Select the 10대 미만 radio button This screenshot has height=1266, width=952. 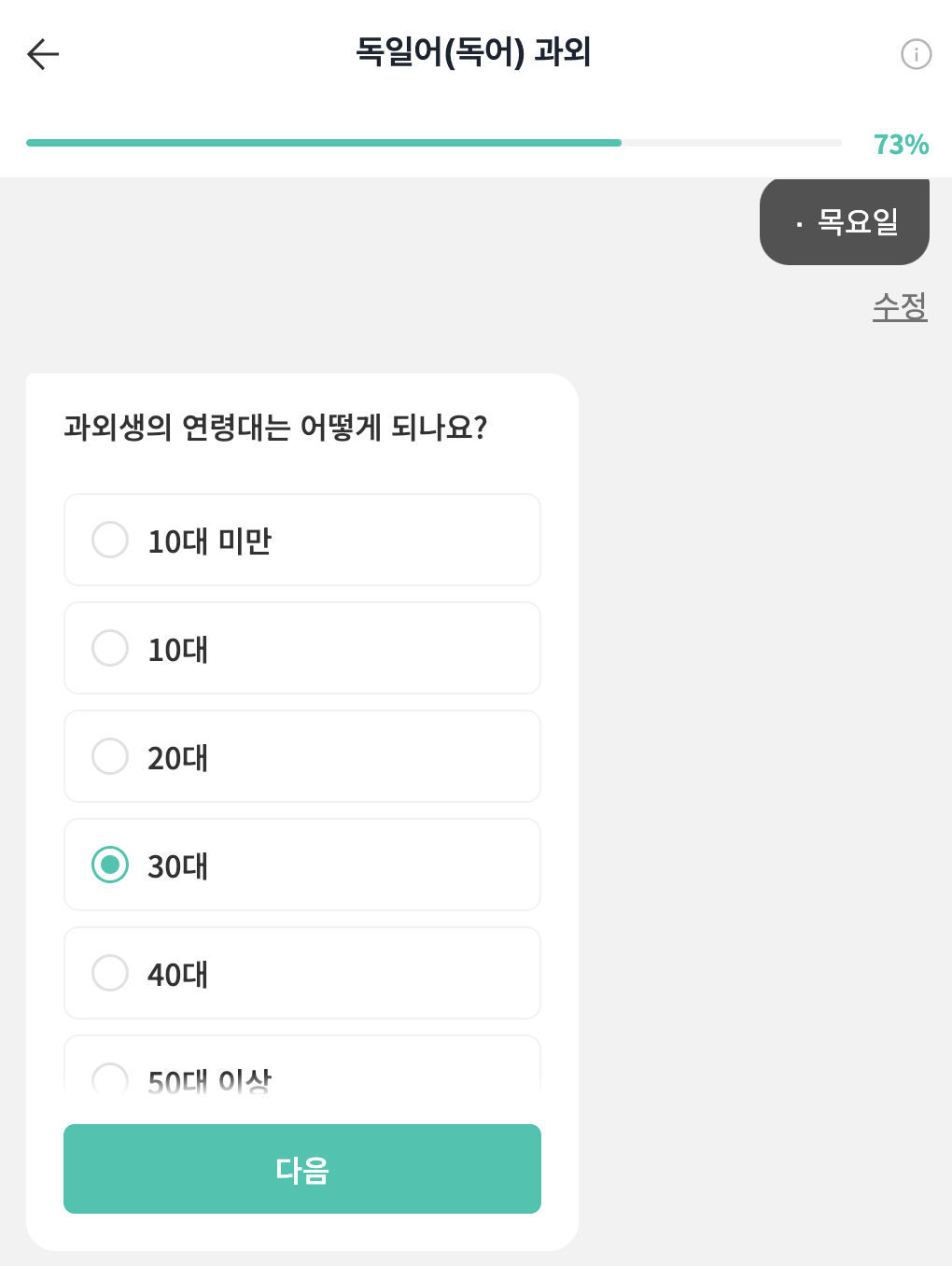tap(110, 540)
